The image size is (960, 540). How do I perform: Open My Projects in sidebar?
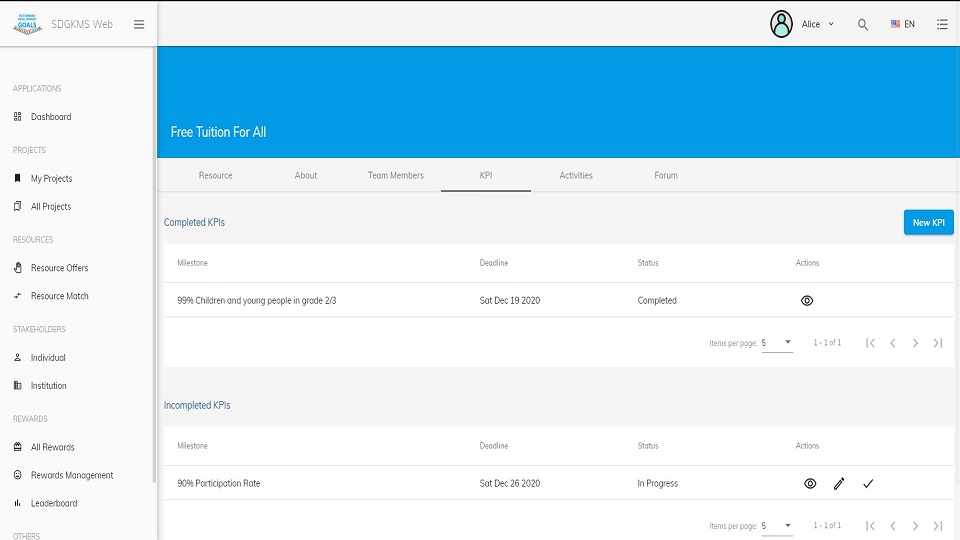pos(51,178)
